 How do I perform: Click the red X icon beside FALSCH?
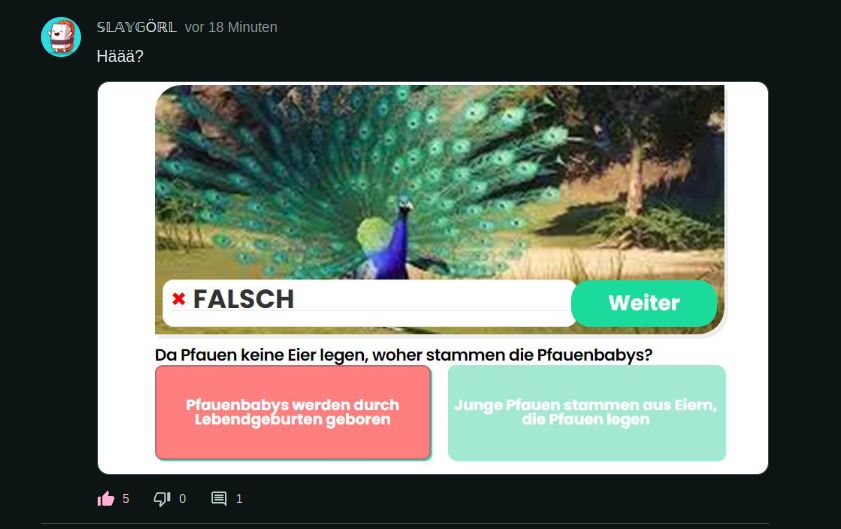179,299
